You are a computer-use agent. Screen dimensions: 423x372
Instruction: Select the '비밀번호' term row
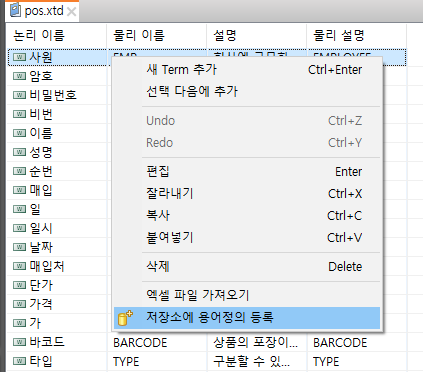[53, 95]
